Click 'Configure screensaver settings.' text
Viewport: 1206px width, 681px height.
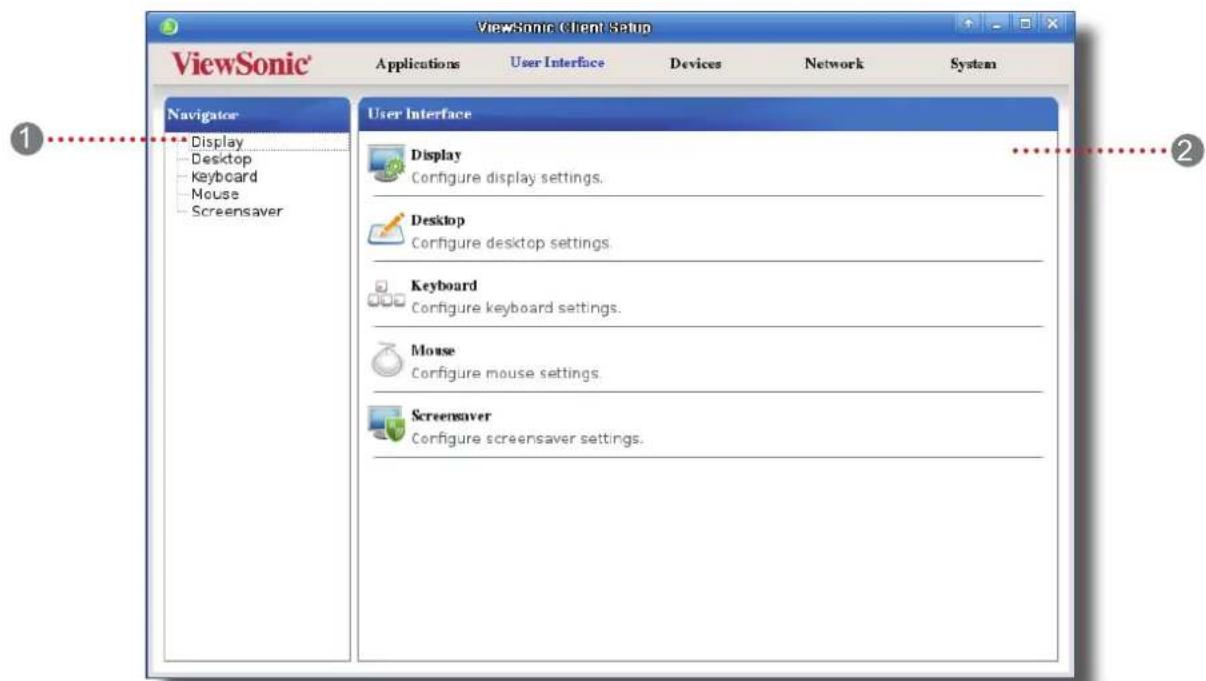coord(527,439)
